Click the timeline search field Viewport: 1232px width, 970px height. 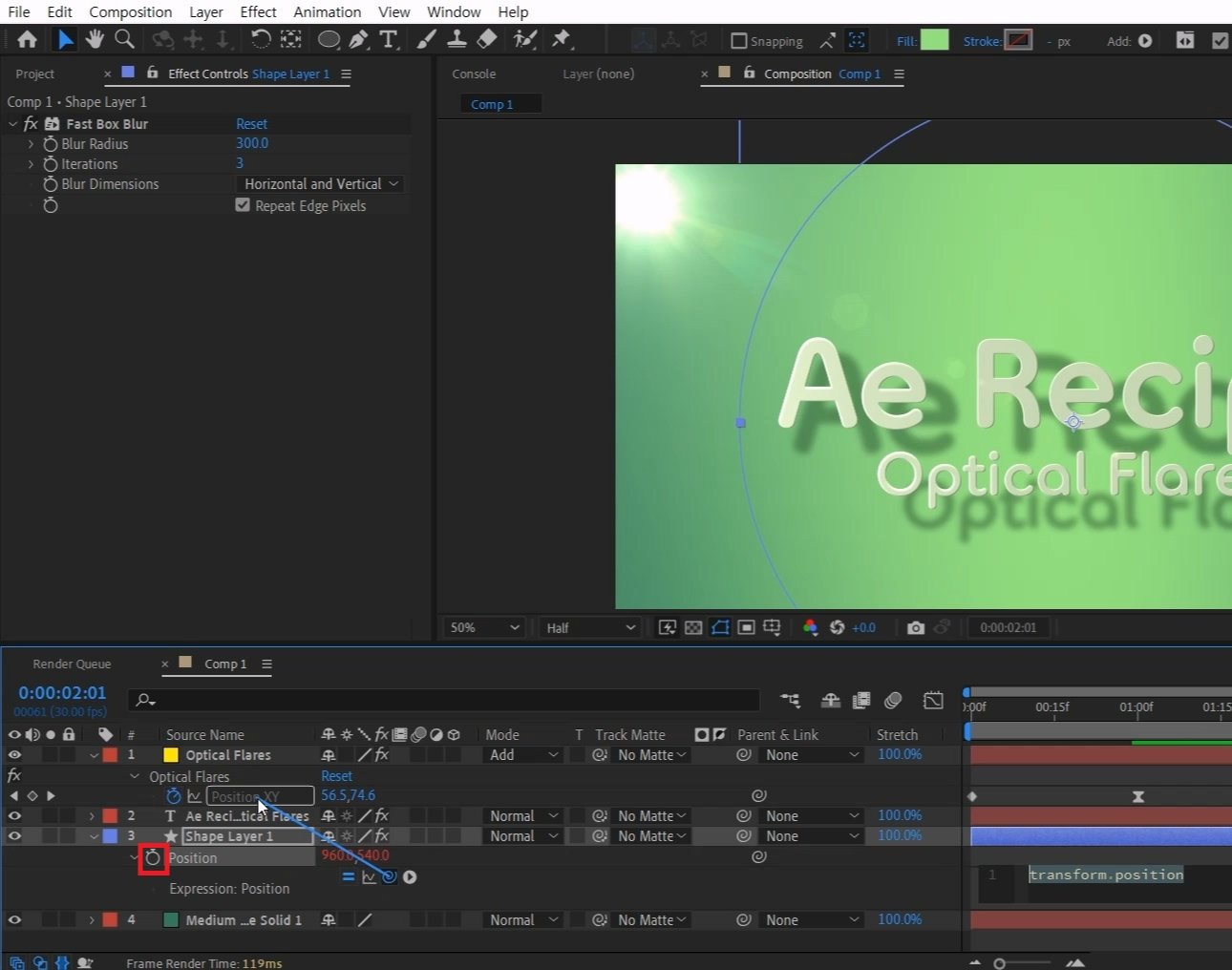point(445,700)
